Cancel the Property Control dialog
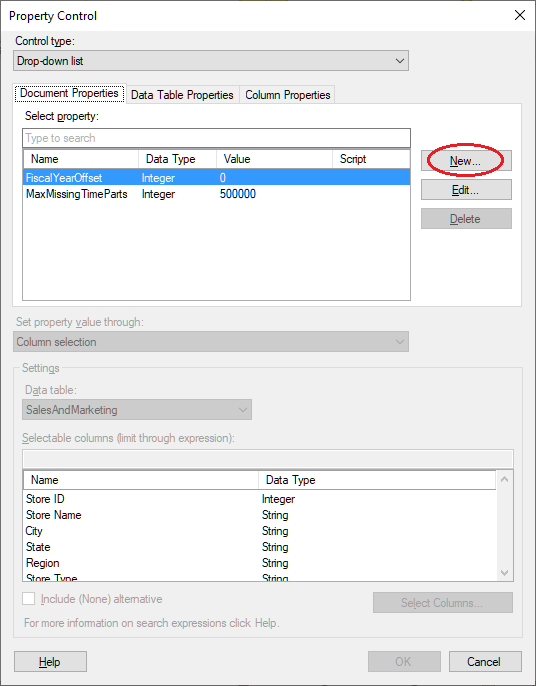Viewport: 536px width, 686px height. 485,662
